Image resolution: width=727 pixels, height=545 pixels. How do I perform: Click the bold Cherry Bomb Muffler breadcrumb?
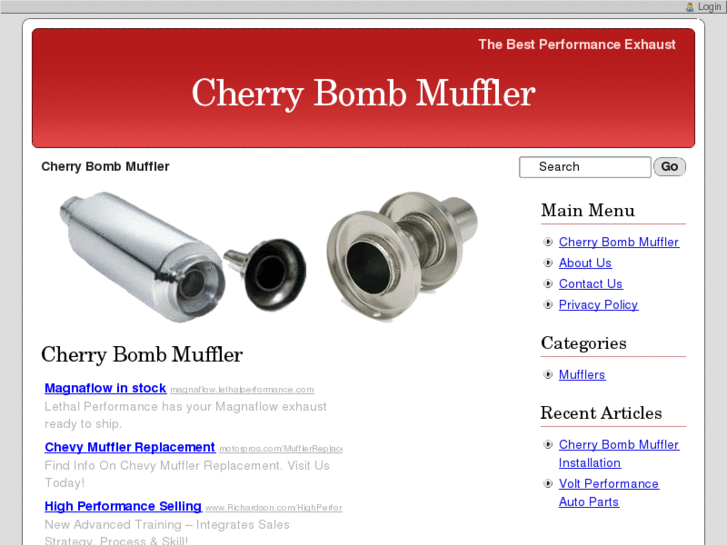pyautogui.click(x=105, y=167)
